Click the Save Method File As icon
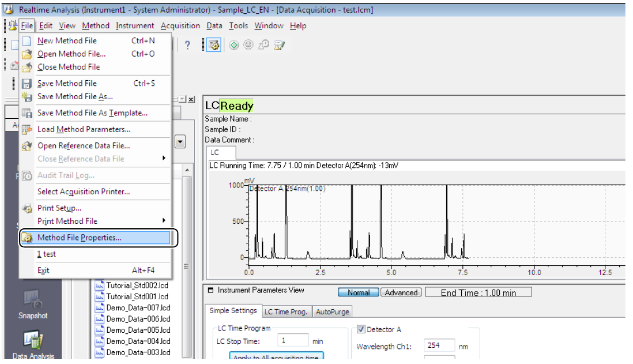 (x=27, y=96)
